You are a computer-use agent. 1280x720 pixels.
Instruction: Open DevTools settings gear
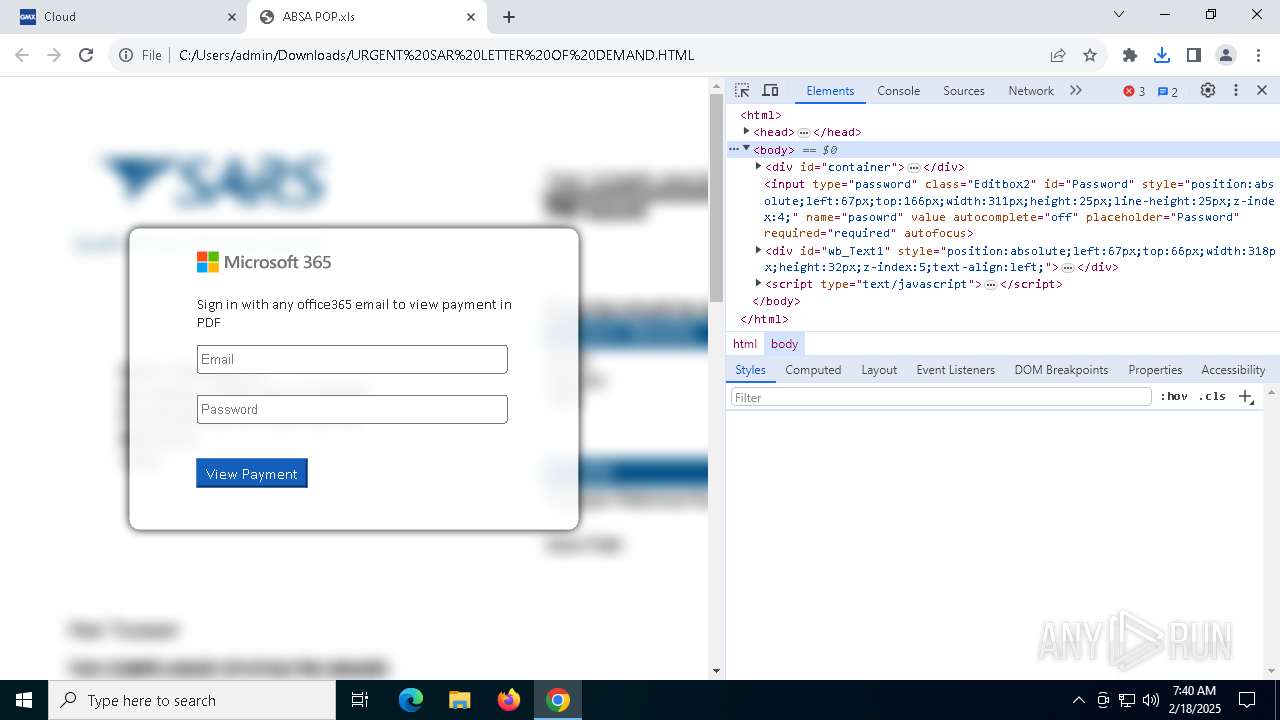coord(1208,90)
